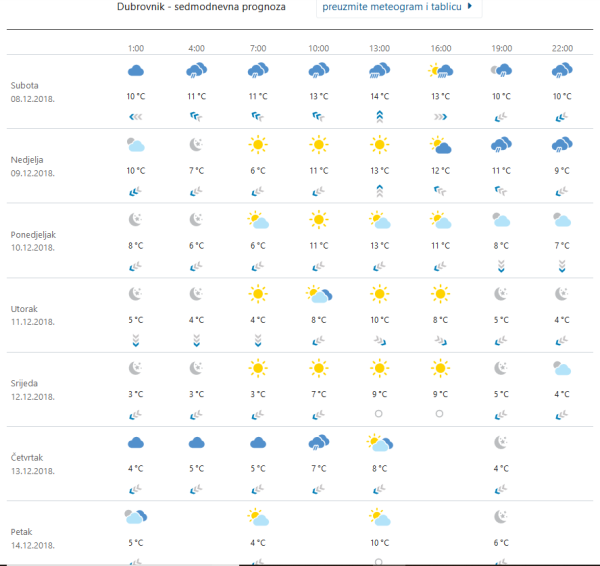The height and width of the screenshot is (566, 600).
Task: Click the 22:00 column header
Action: coord(562,47)
